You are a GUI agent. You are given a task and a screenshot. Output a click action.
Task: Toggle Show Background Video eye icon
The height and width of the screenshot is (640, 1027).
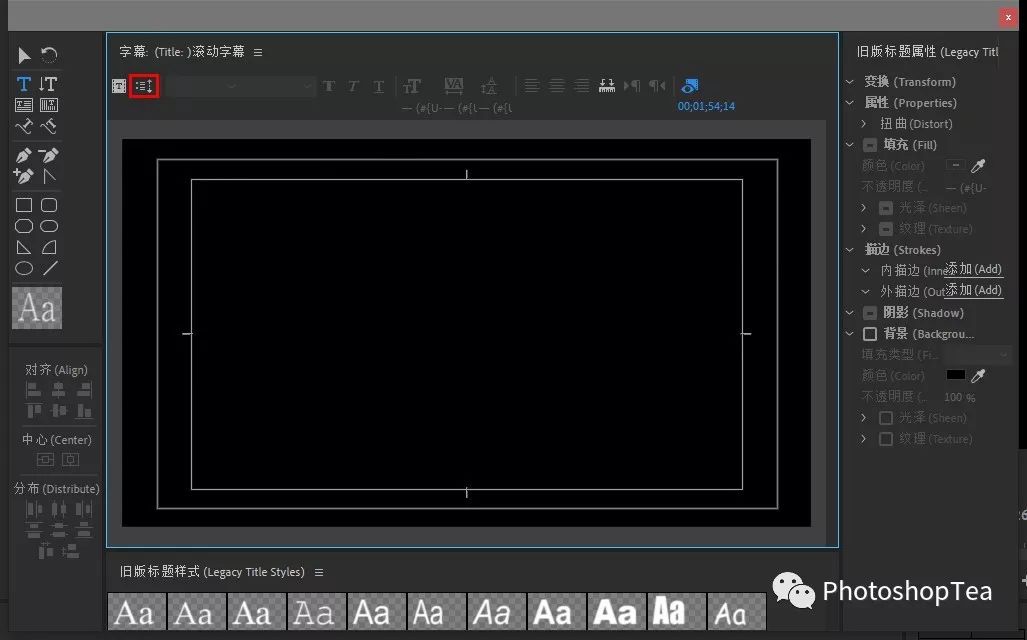click(690, 86)
